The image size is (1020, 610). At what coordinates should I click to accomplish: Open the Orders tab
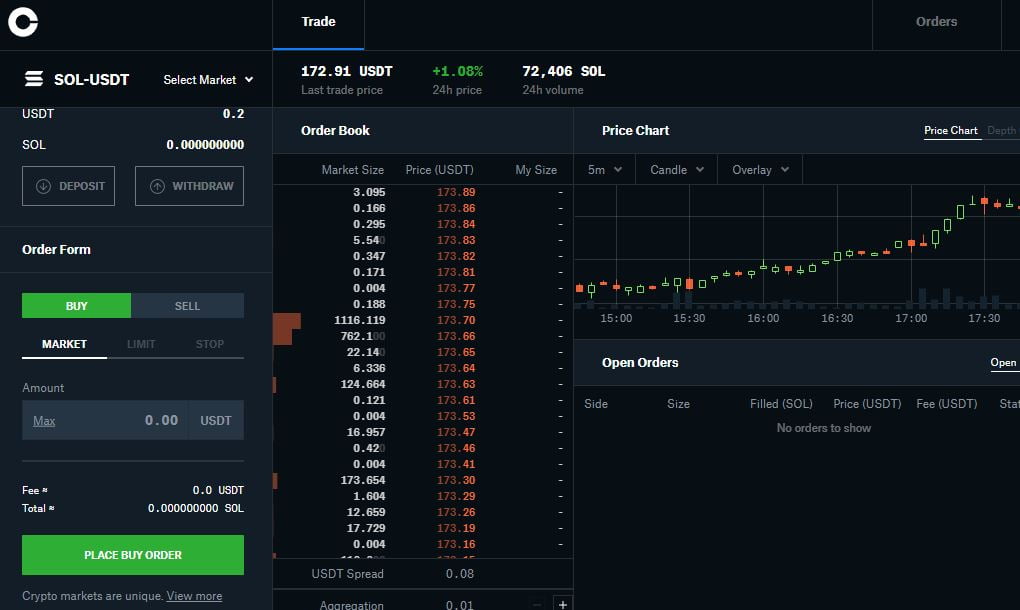936,22
